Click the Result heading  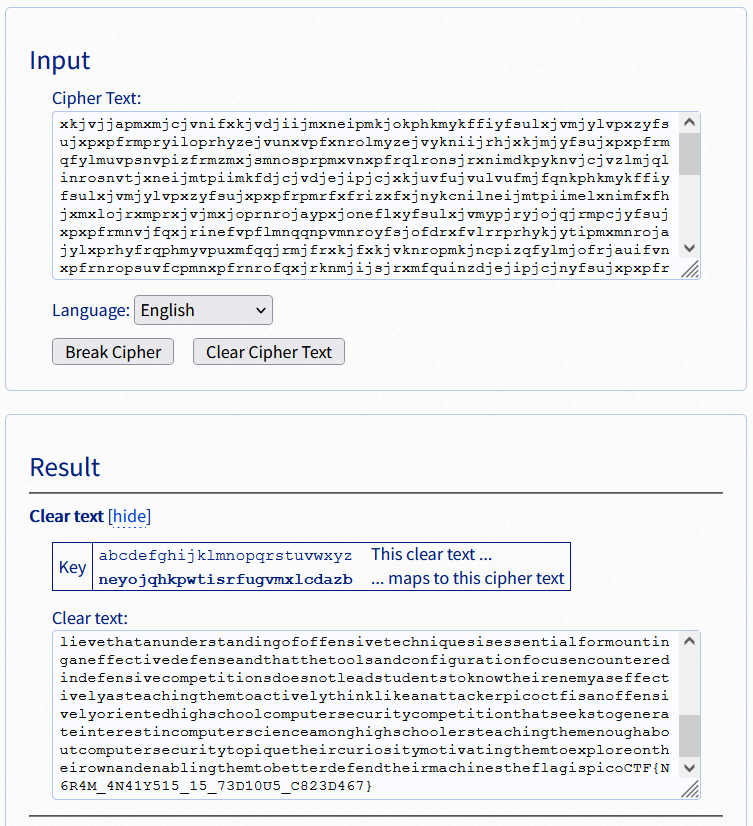pyautogui.click(x=65, y=467)
